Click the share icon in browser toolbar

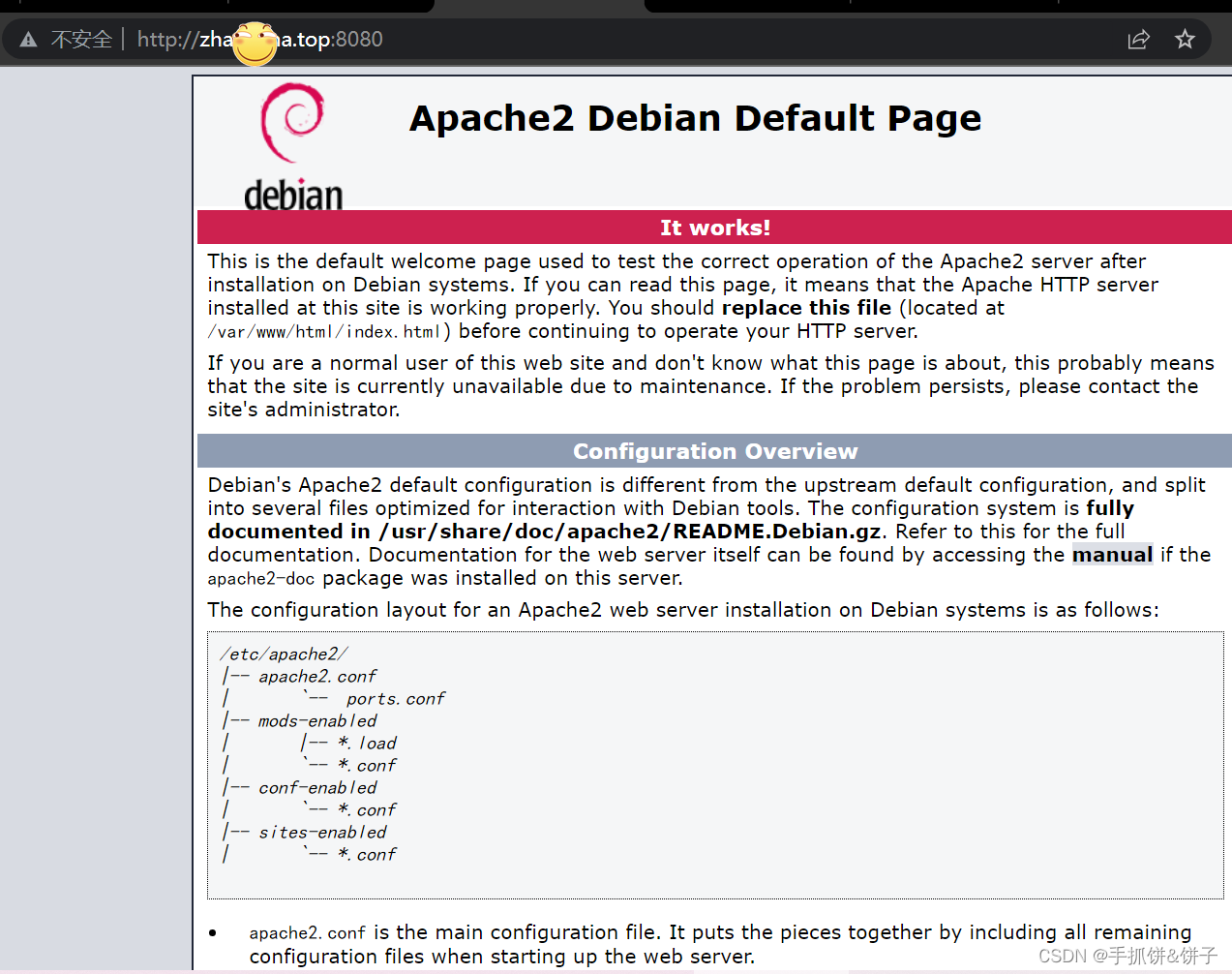click(1139, 39)
